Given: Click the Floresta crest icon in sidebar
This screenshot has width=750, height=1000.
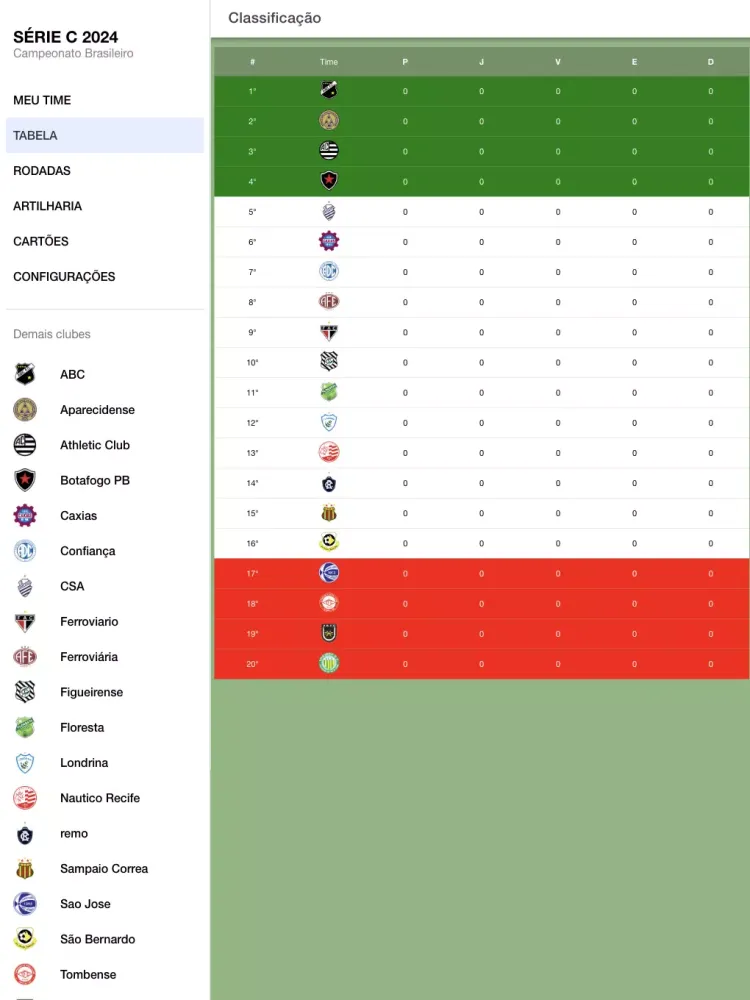Looking at the screenshot, I should pyautogui.click(x=24, y=727).
